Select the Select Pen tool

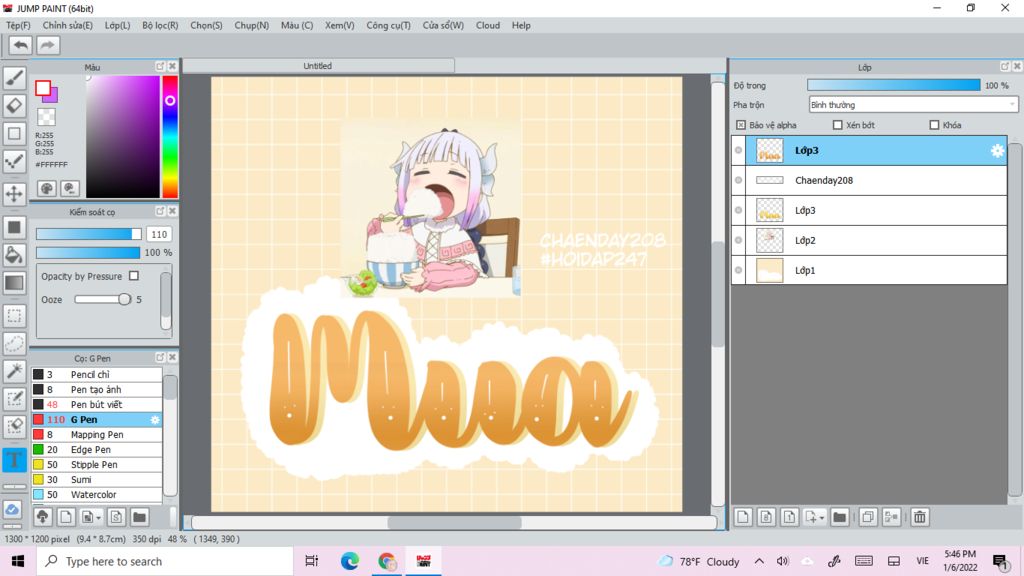coord(14,399)
